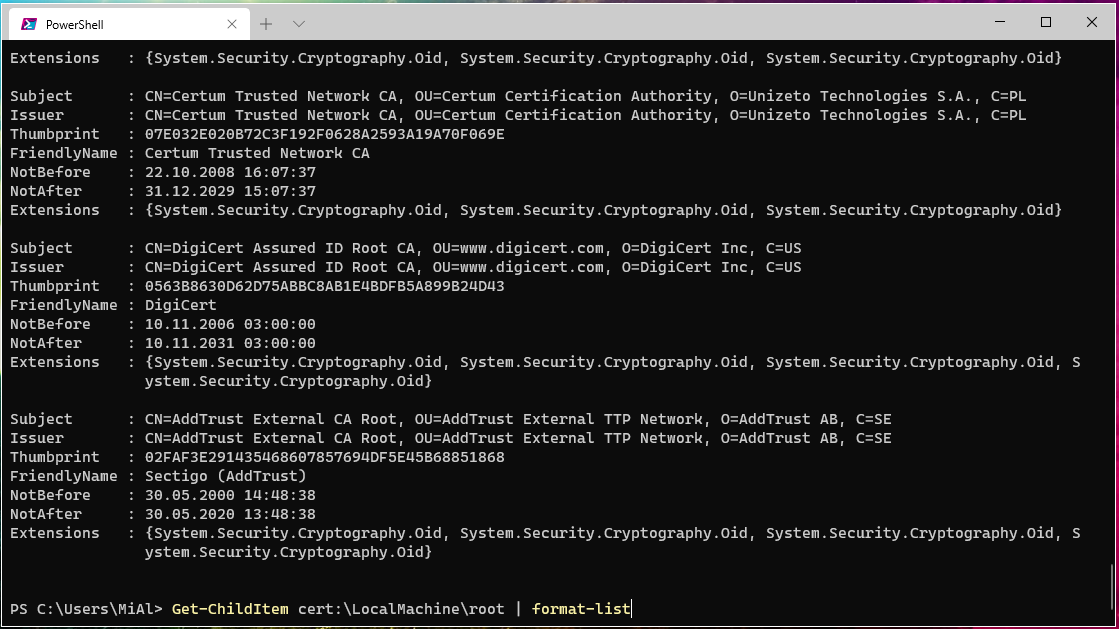Minimize the terminal window
The height and width of the screenshot is (629, 1119).
click(x=1000, y=22)
